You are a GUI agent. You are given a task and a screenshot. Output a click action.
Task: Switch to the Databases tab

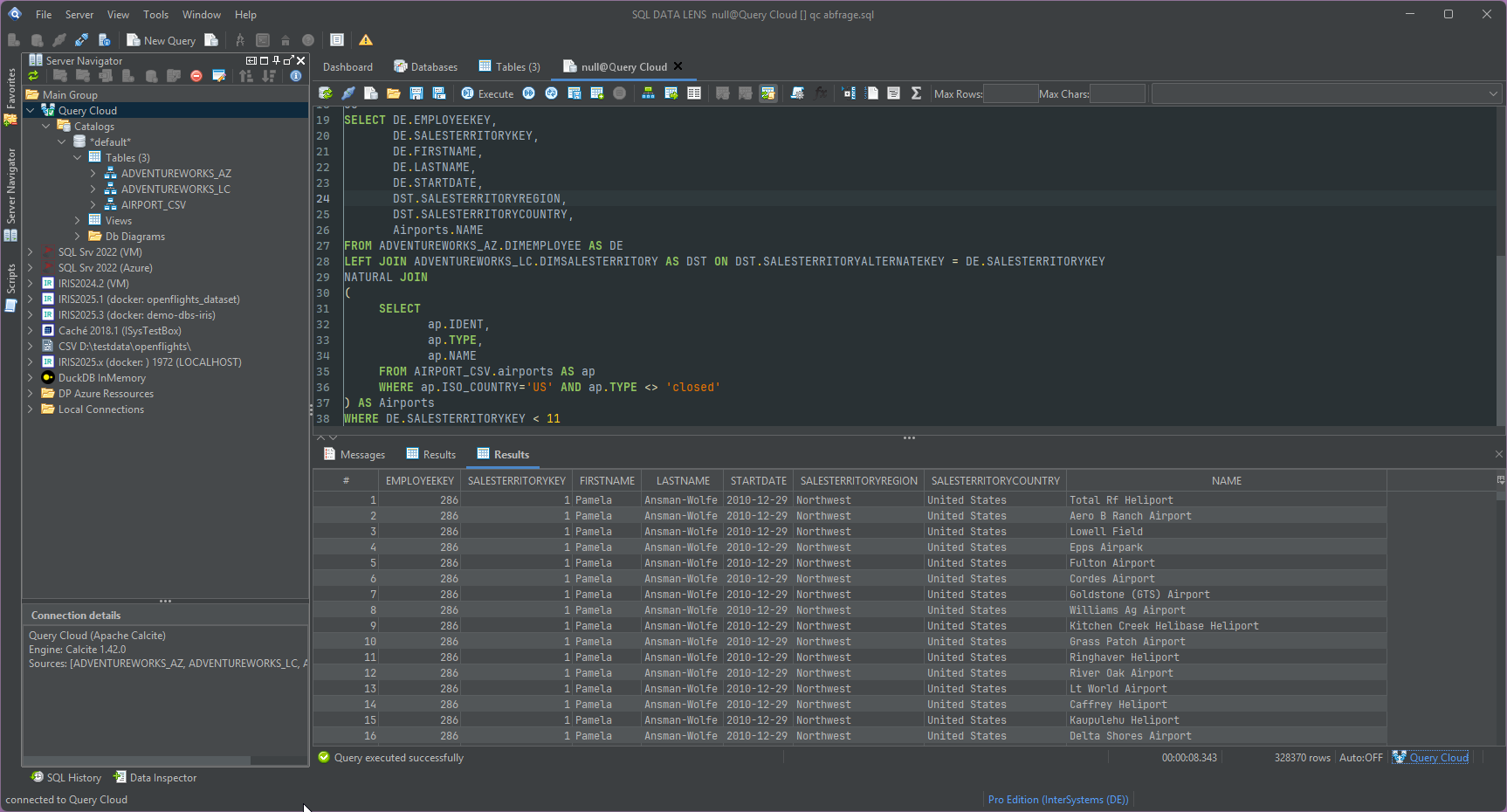(425, 67)
